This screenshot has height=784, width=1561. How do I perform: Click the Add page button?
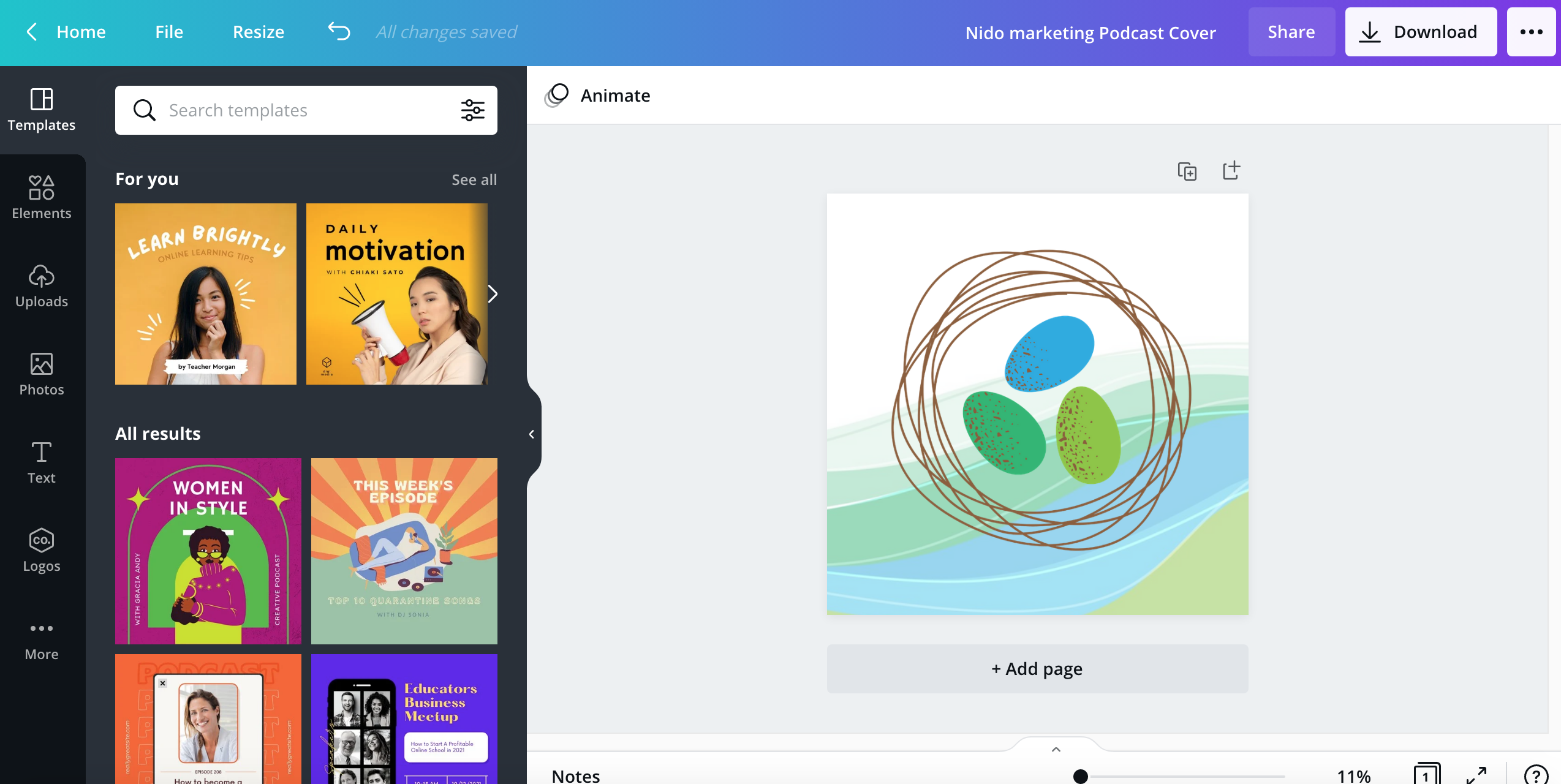1037,668
